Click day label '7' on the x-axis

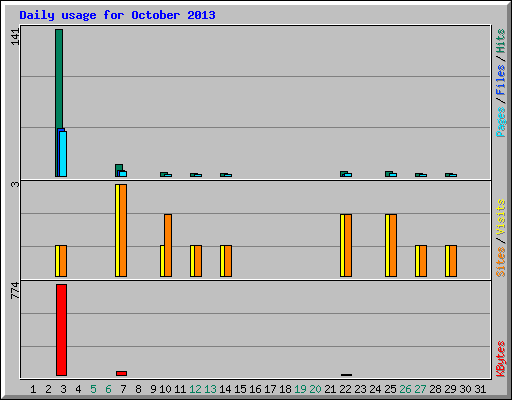(x=123, y=389)
